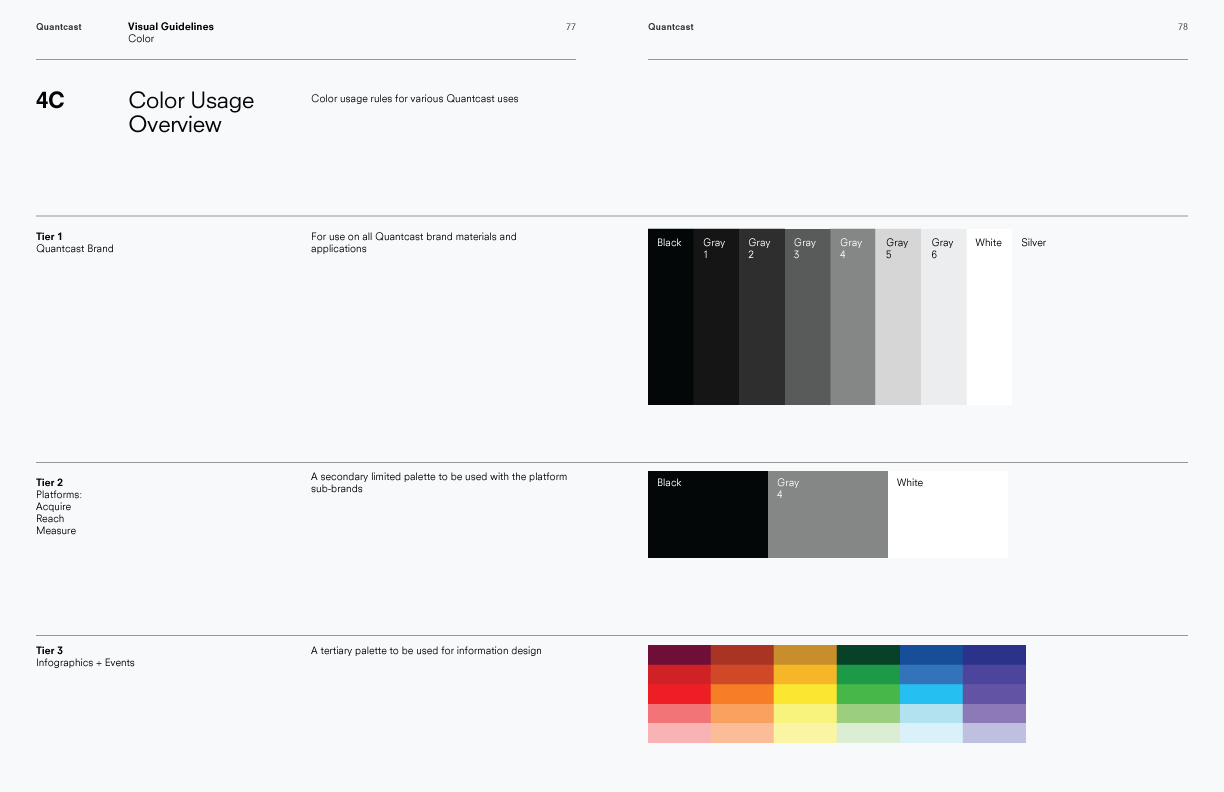This screenshot has width=1224, height=792.
Task: Pick the darkest navy blue Tier 3 swatch
Action: coord(994,655)
